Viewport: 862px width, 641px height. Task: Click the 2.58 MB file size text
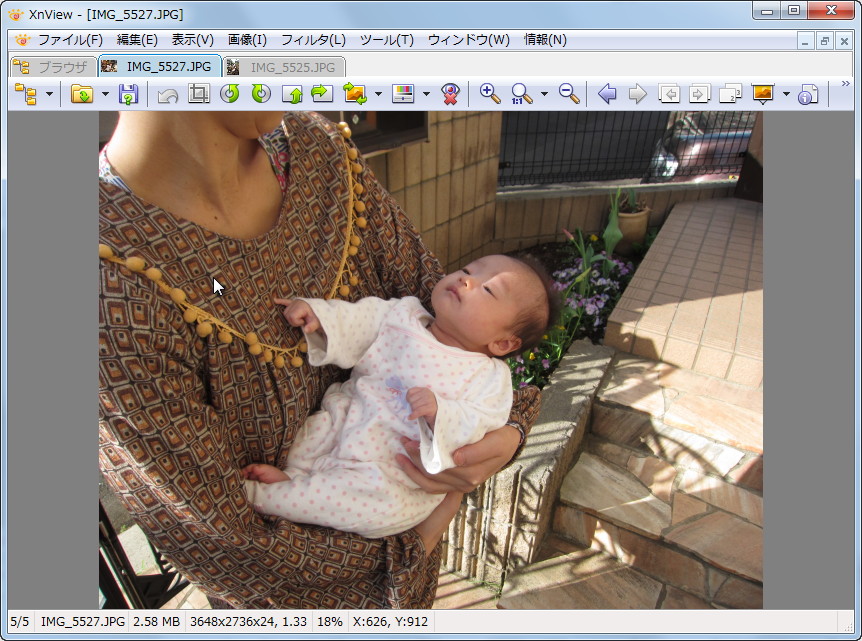tap(157, 622)
